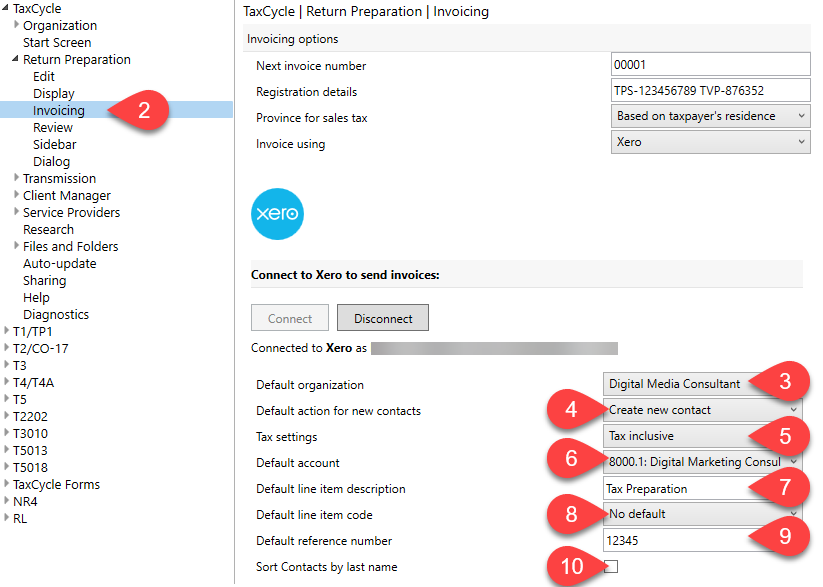This screenshot has width=823, height=587.
Task: Select Research in options tree
Action: tap(48, 229)
